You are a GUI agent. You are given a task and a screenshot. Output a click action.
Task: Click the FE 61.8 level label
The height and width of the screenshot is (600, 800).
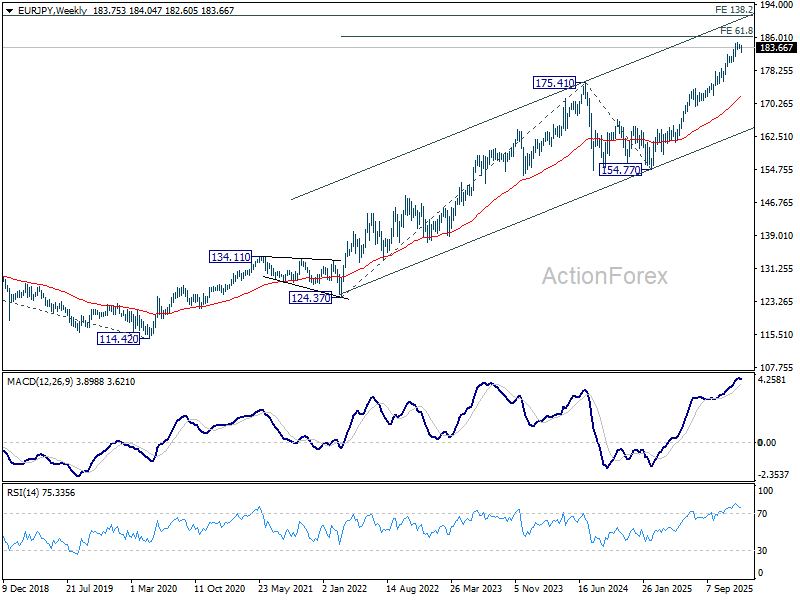[736, 31]
